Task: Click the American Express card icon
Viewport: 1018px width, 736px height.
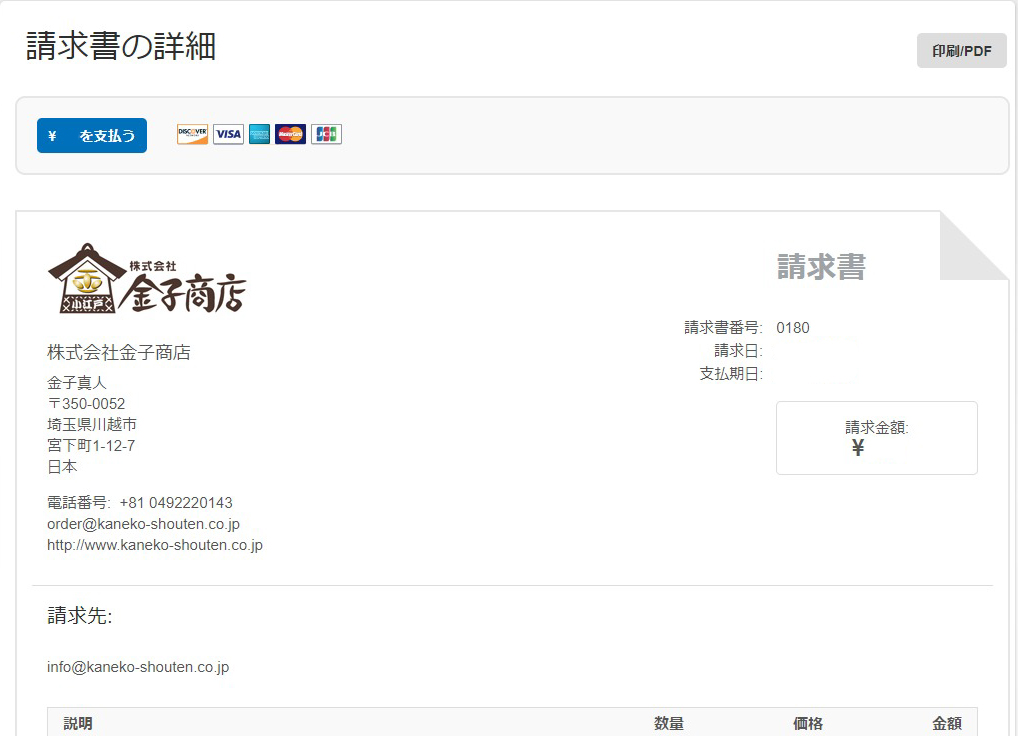Action: pyautogui.click(x=259, y=134)
